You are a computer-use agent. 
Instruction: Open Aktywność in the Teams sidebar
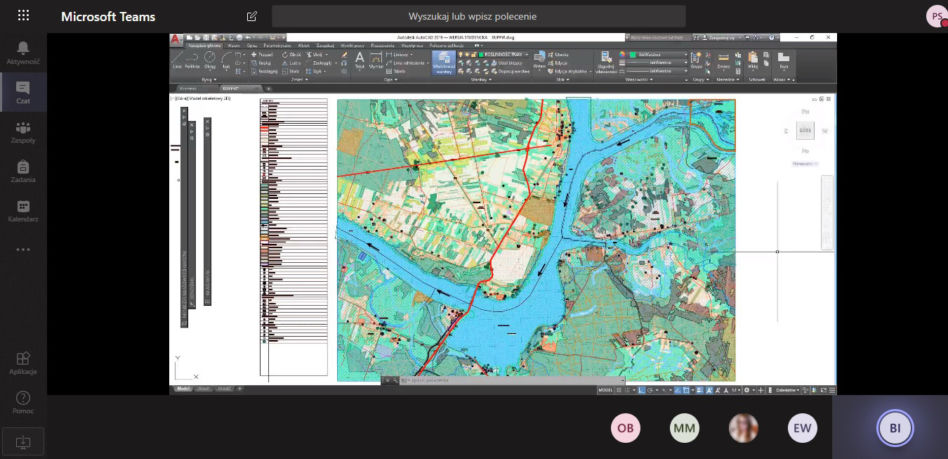click(x=23, y=53)
